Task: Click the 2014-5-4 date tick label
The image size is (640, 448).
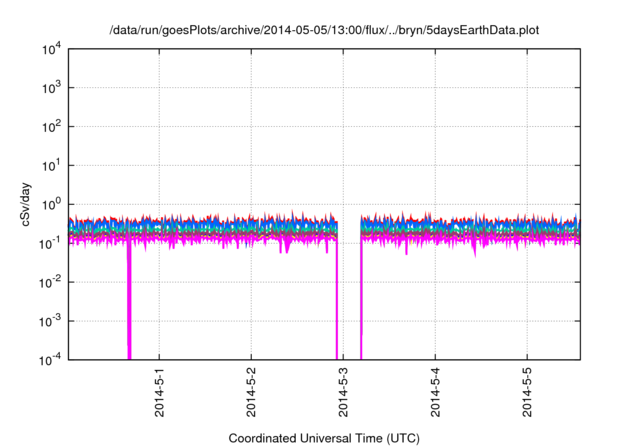Action: click(x=436, y=392)
